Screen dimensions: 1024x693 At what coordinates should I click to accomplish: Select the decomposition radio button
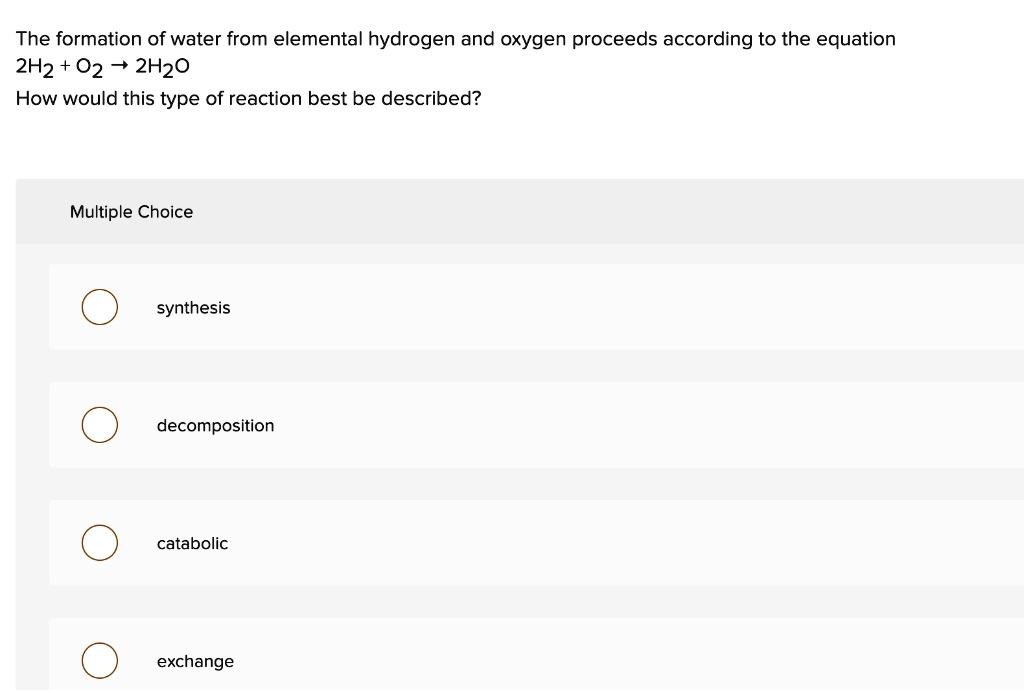99,425
